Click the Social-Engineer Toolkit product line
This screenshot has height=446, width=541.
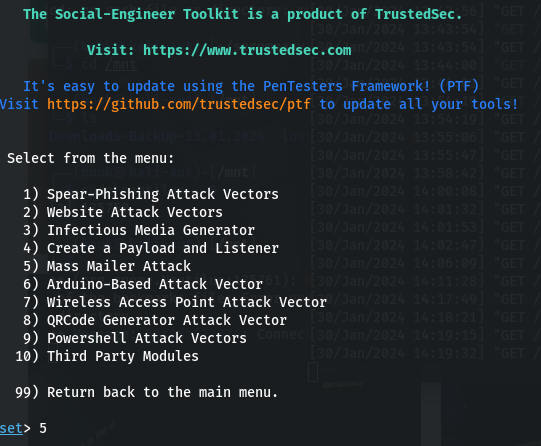(242, 14)
